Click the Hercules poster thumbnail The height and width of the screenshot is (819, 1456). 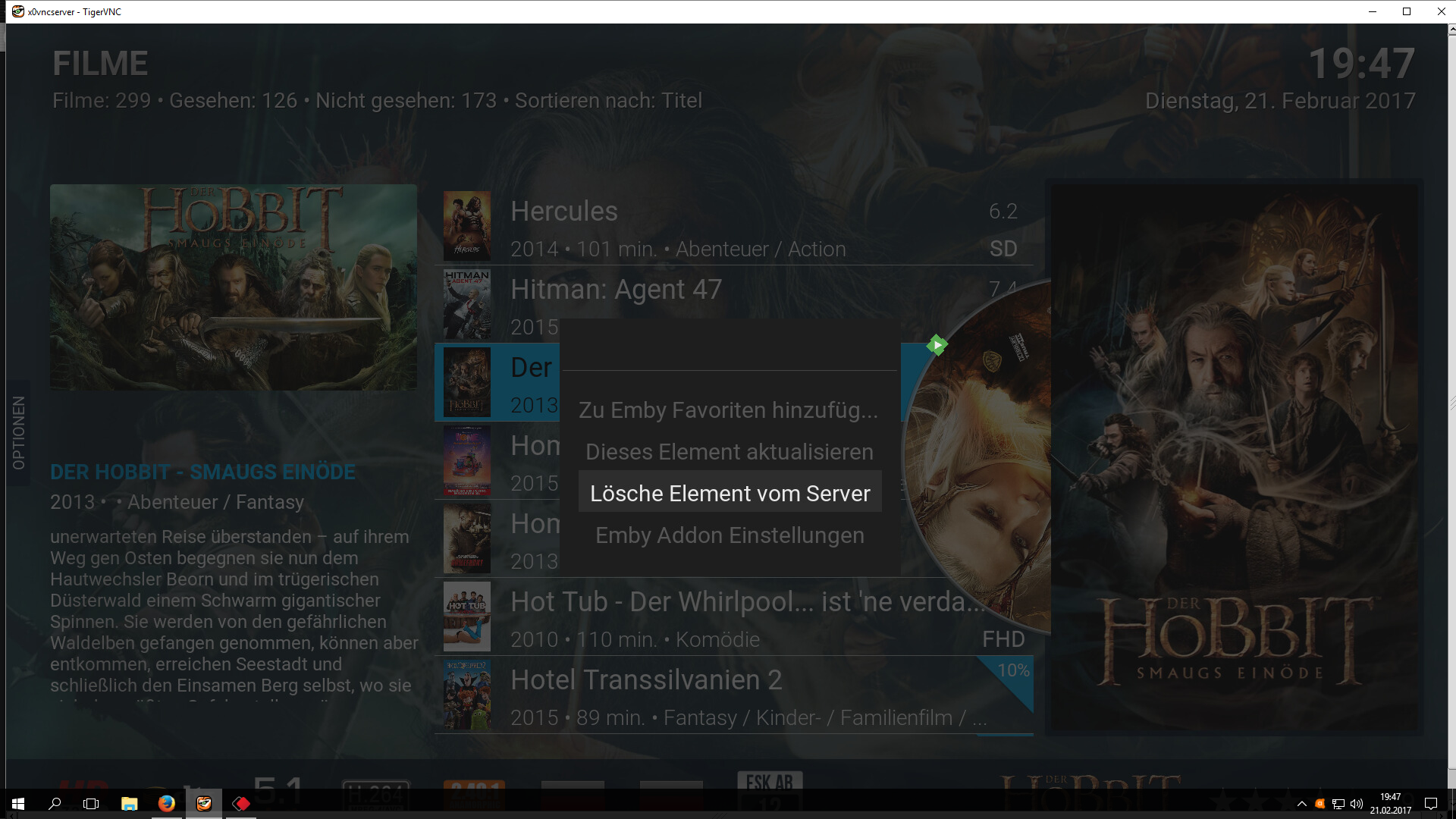click(x=467, y=226)
